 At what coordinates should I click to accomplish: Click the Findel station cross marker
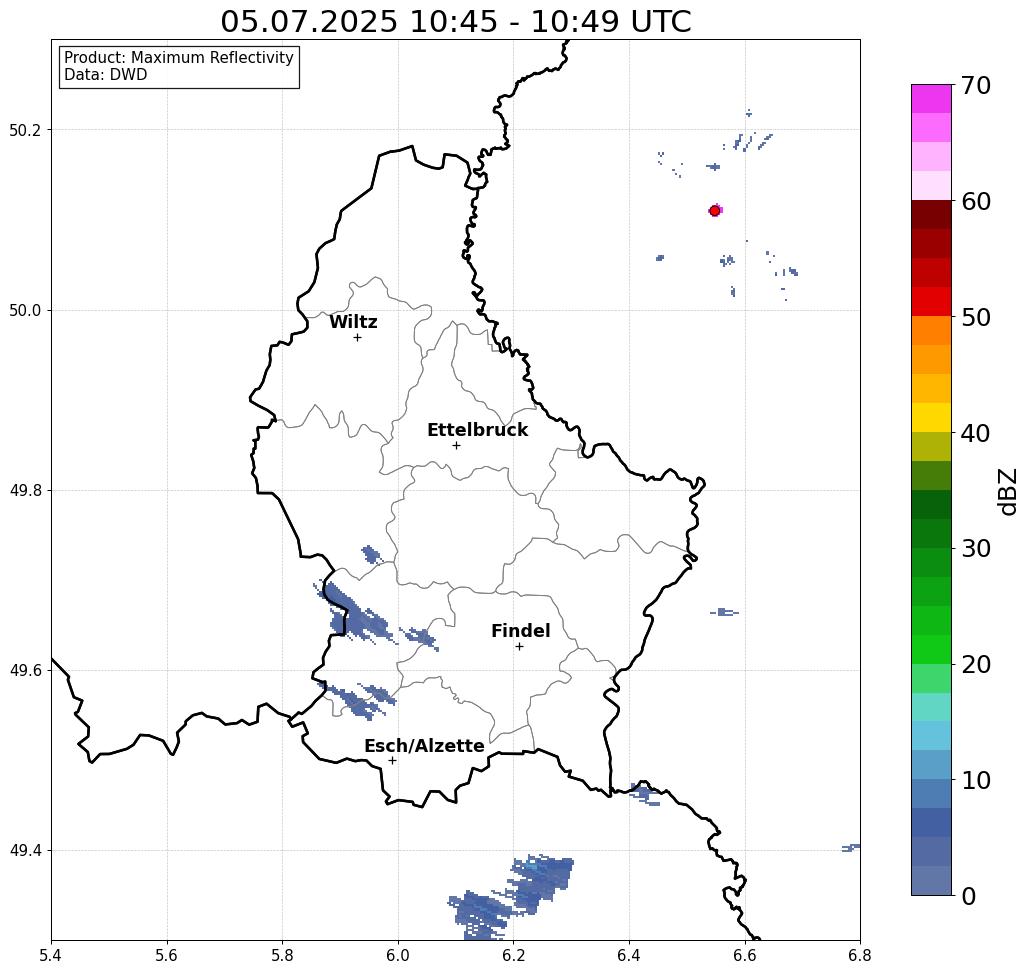pyautogui.click(x=519, y=646)
